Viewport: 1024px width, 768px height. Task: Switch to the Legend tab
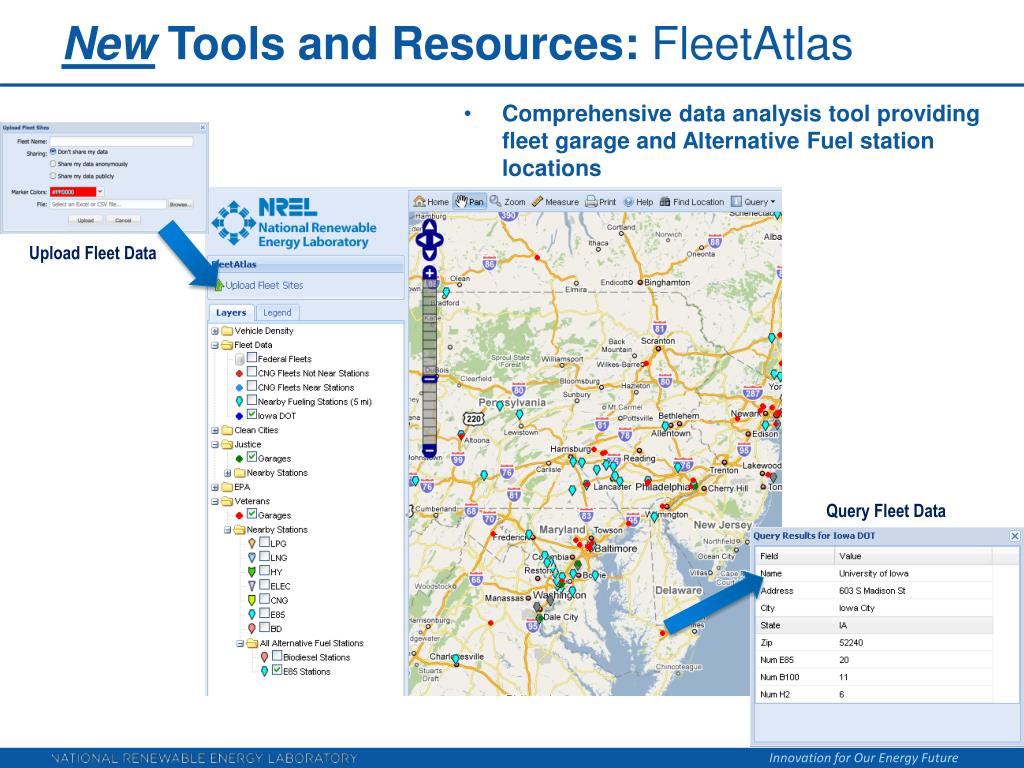tap(277, 313)
